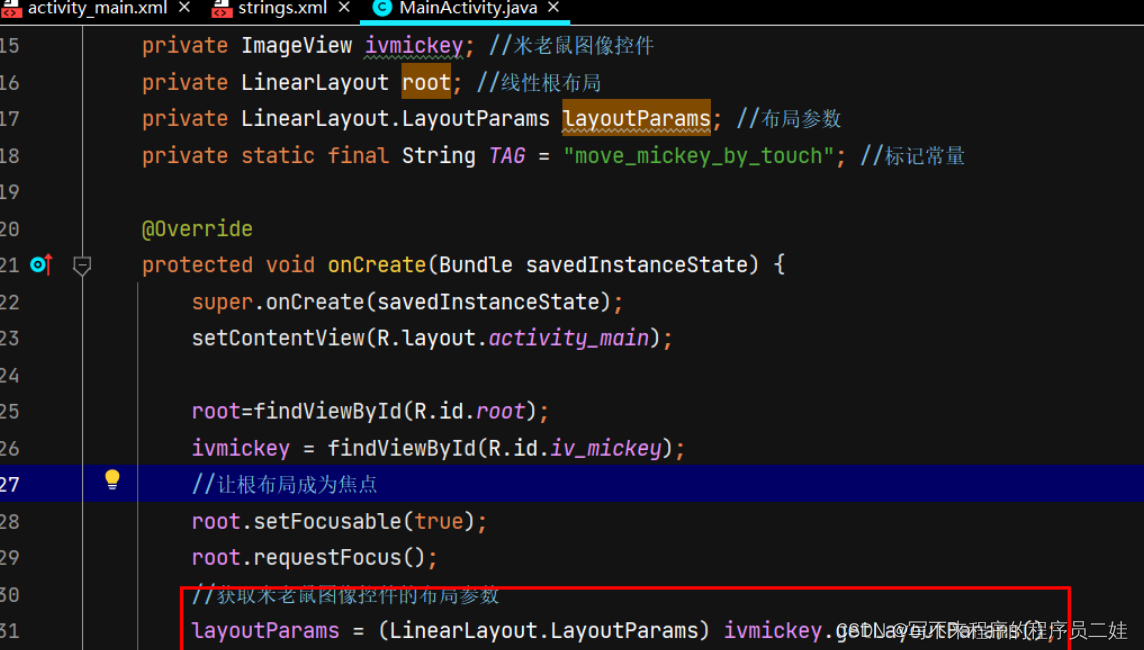Click the Java class icon on MainActivity.java tab
This screenshot has width=1144, height=650.
click(x=382, y=8)
